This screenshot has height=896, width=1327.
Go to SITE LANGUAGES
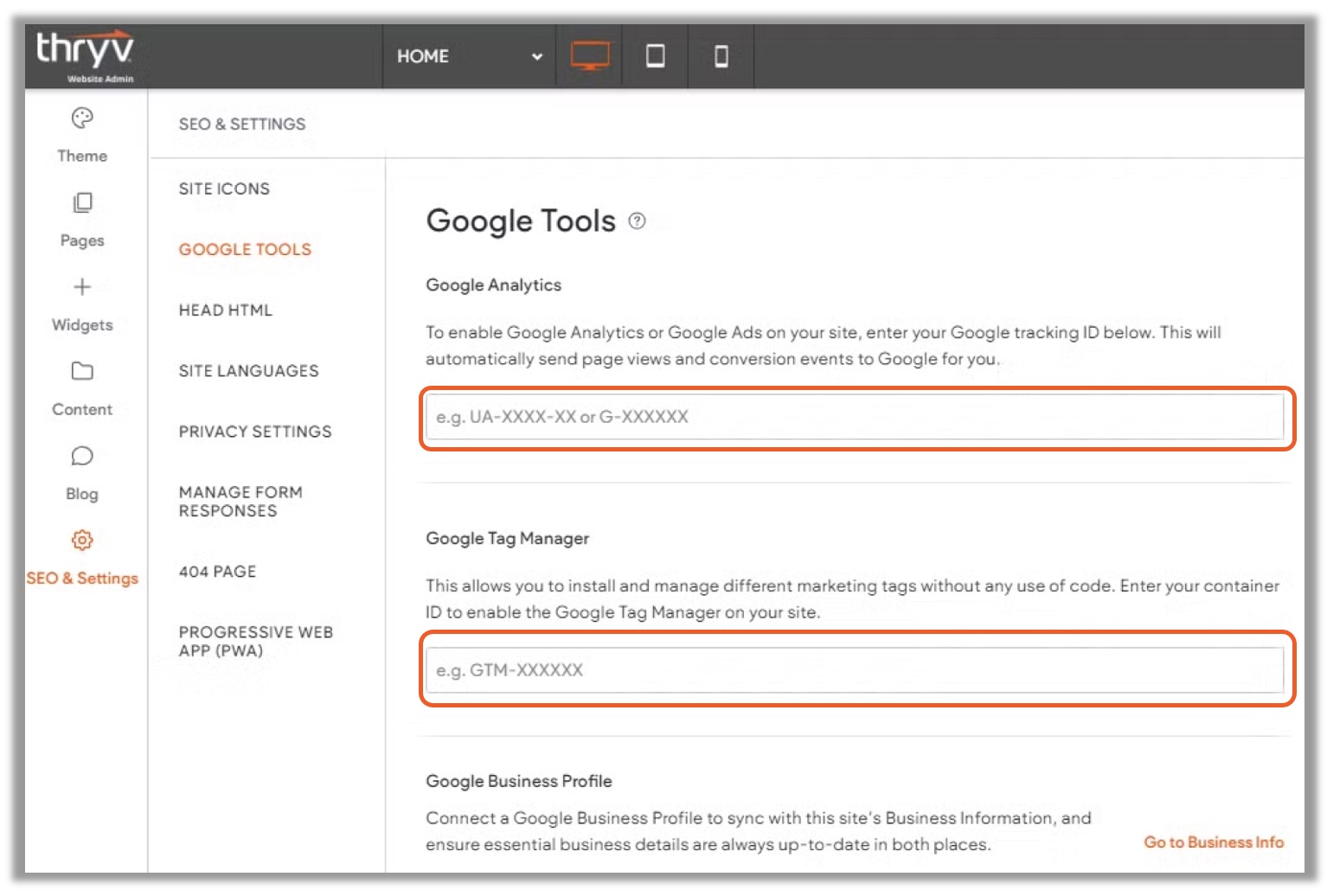point(249,370)
